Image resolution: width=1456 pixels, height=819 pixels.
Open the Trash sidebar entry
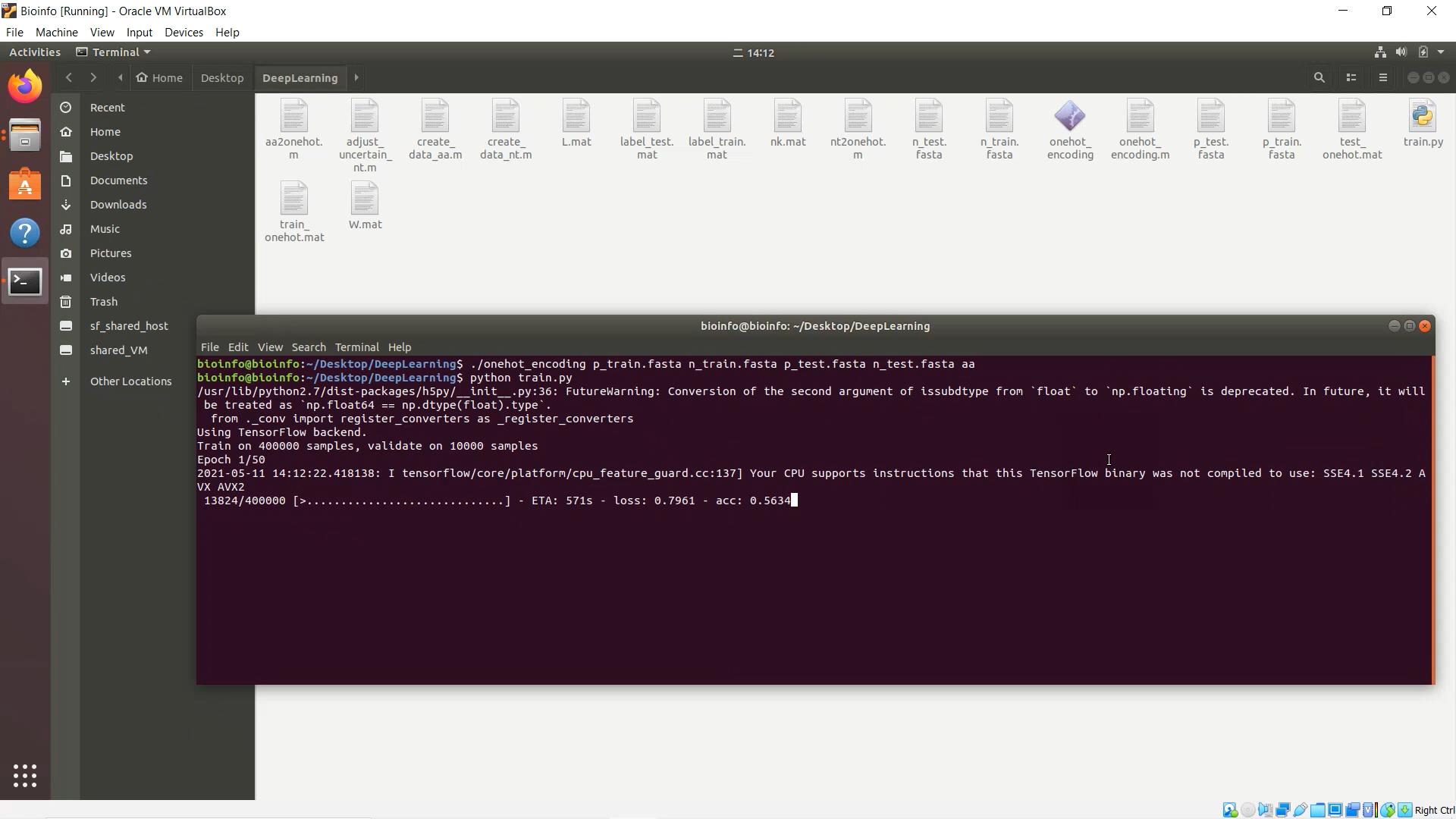pyautogui.click(x=104, y=302)
